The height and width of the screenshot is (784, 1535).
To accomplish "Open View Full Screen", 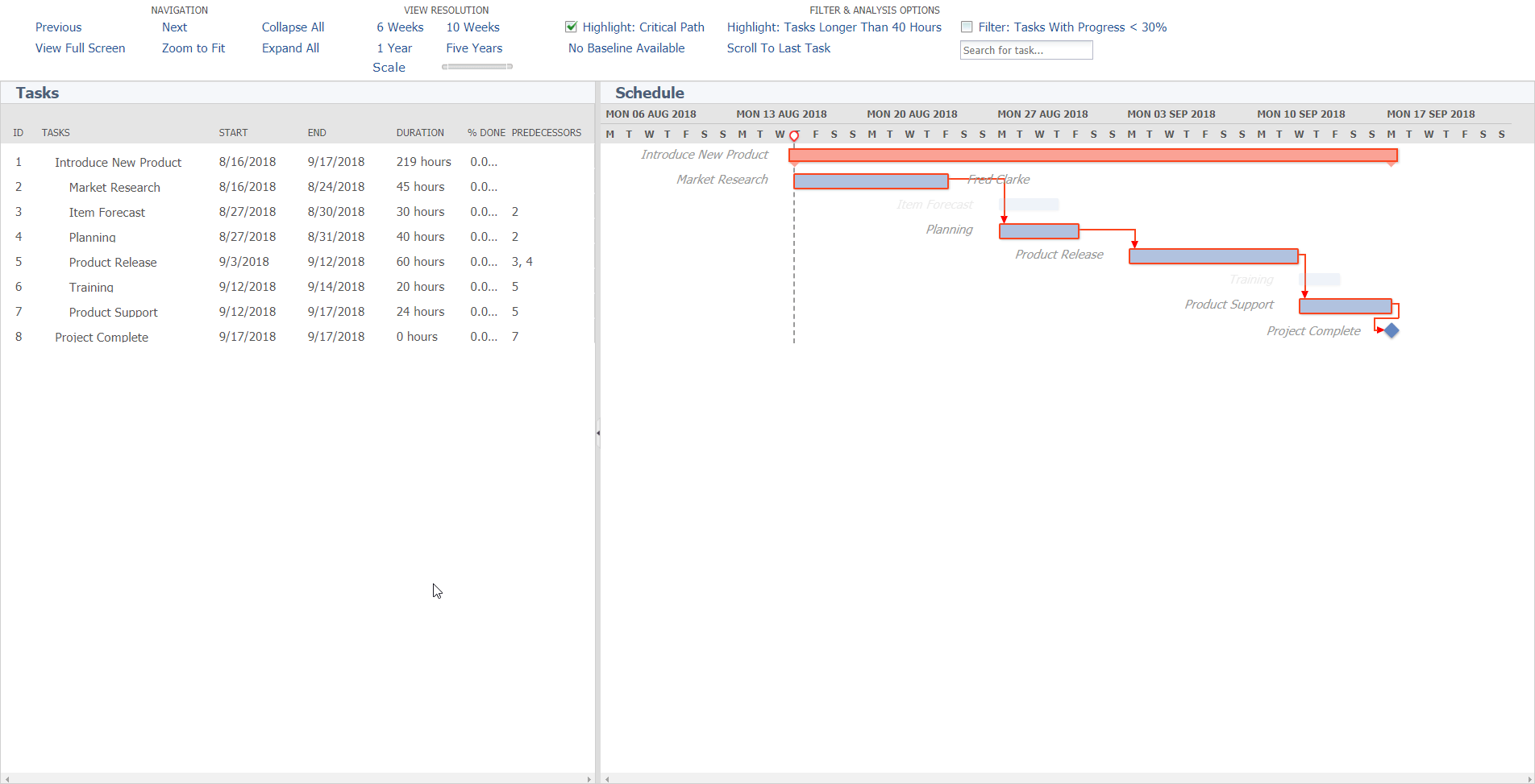I will click(x=80, y=48).
